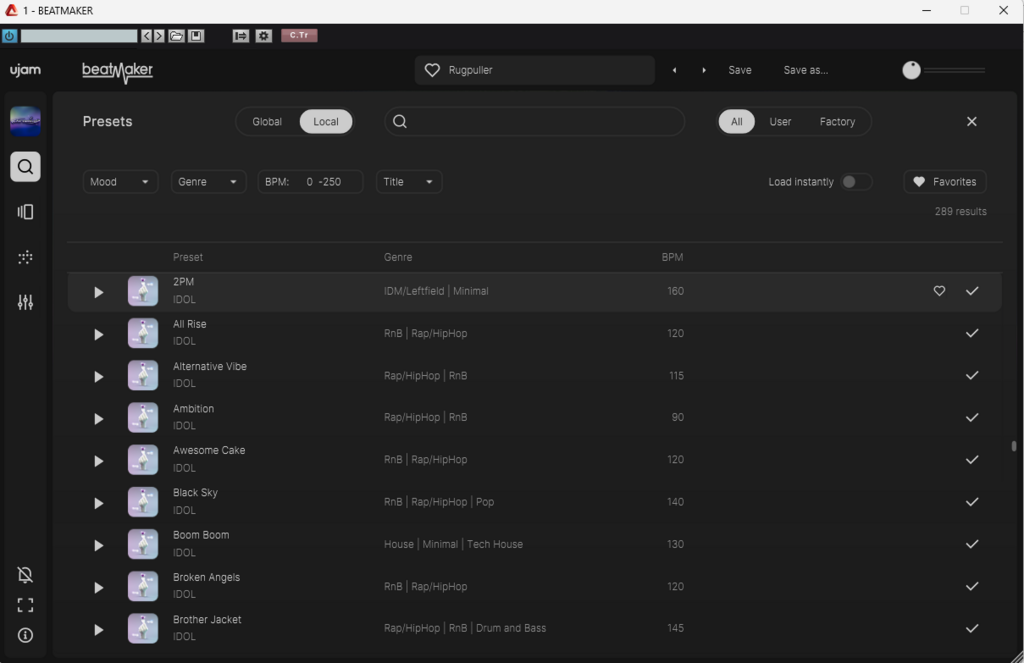Go to the next preset with the right arrow

pos(704,70)
